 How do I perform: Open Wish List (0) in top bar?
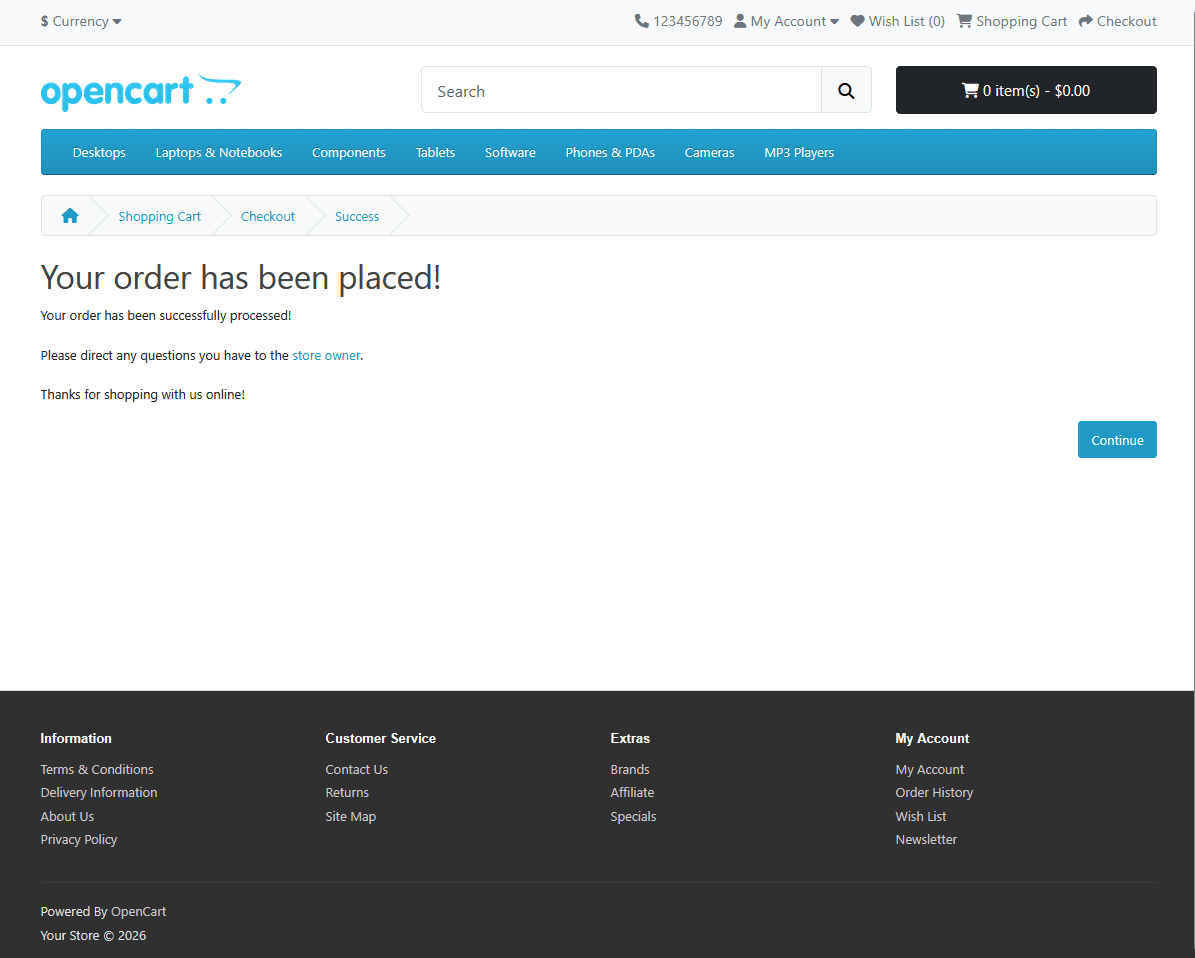[x=906, y=21]
